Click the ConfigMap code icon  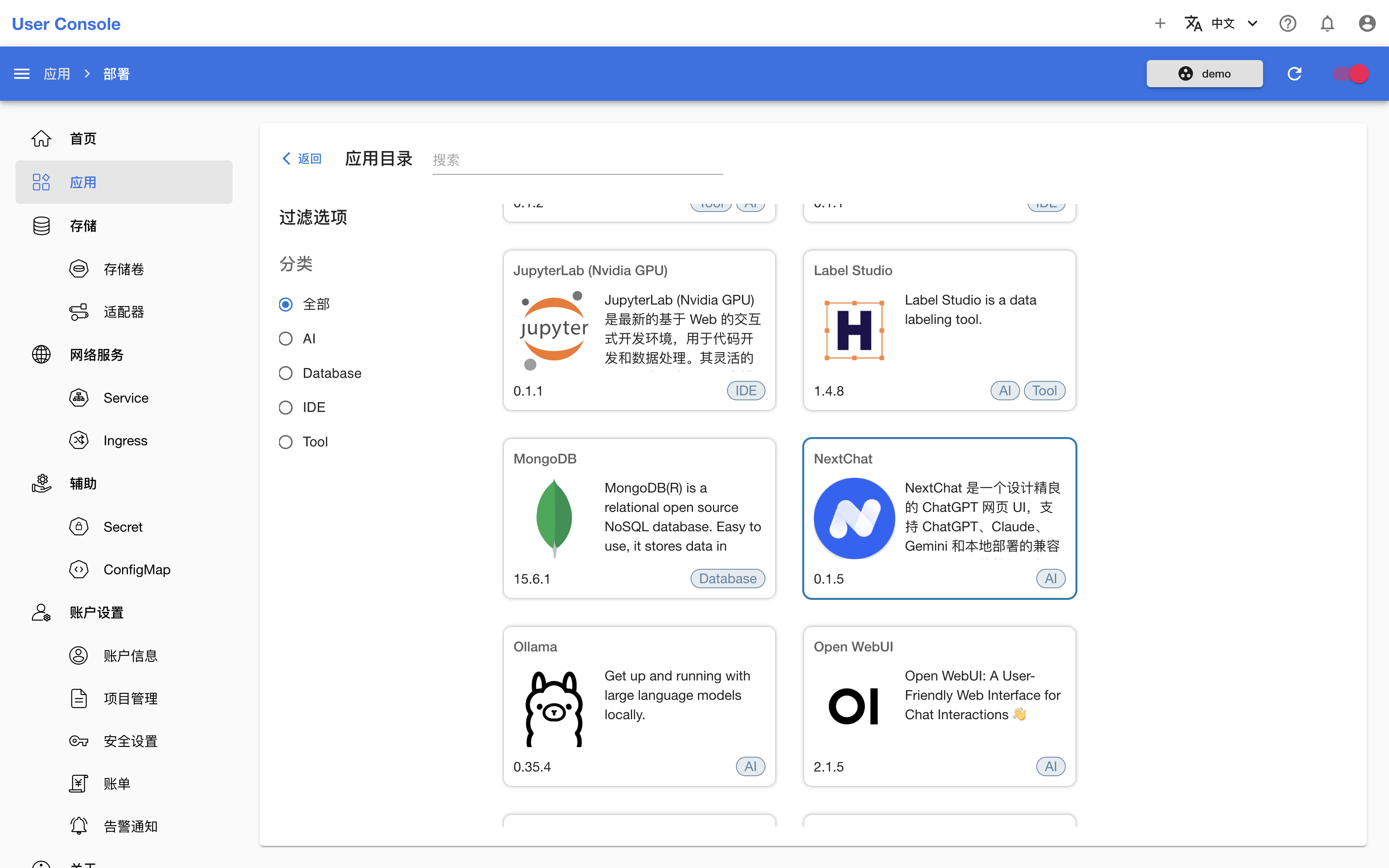click(79, 570)
